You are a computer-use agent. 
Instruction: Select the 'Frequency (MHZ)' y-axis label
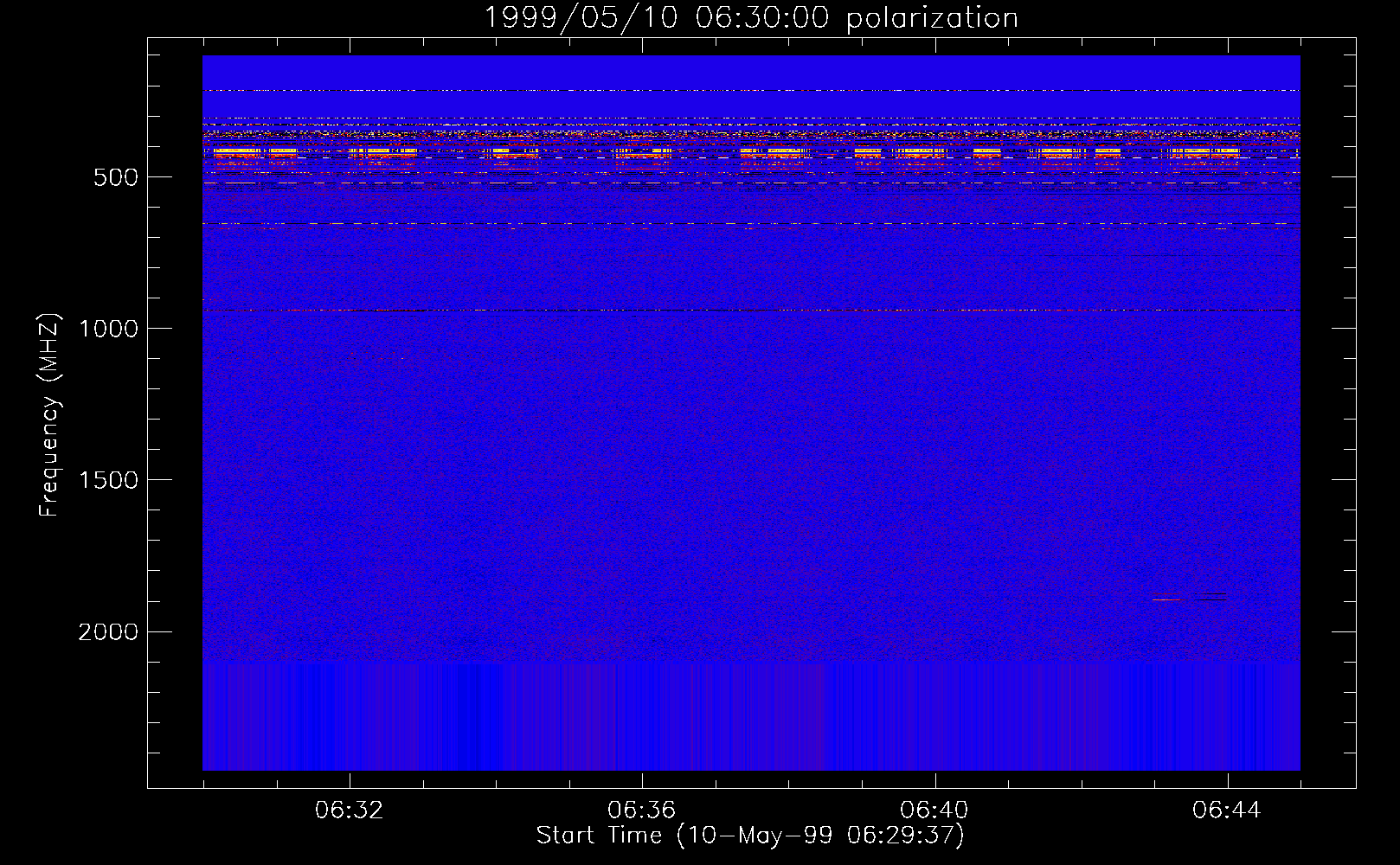coord(51,416)
